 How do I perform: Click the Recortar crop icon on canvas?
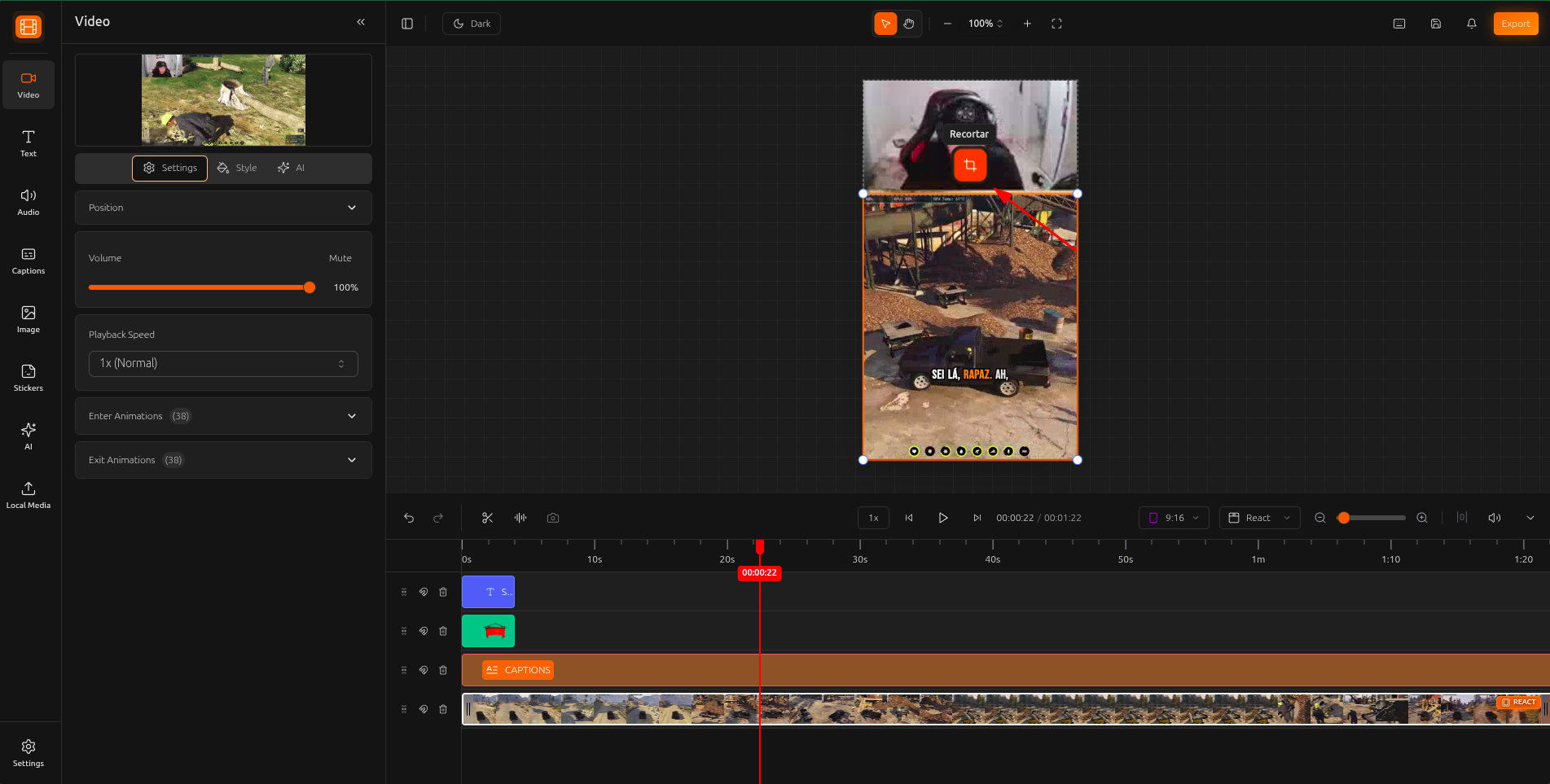click(969, 165)
